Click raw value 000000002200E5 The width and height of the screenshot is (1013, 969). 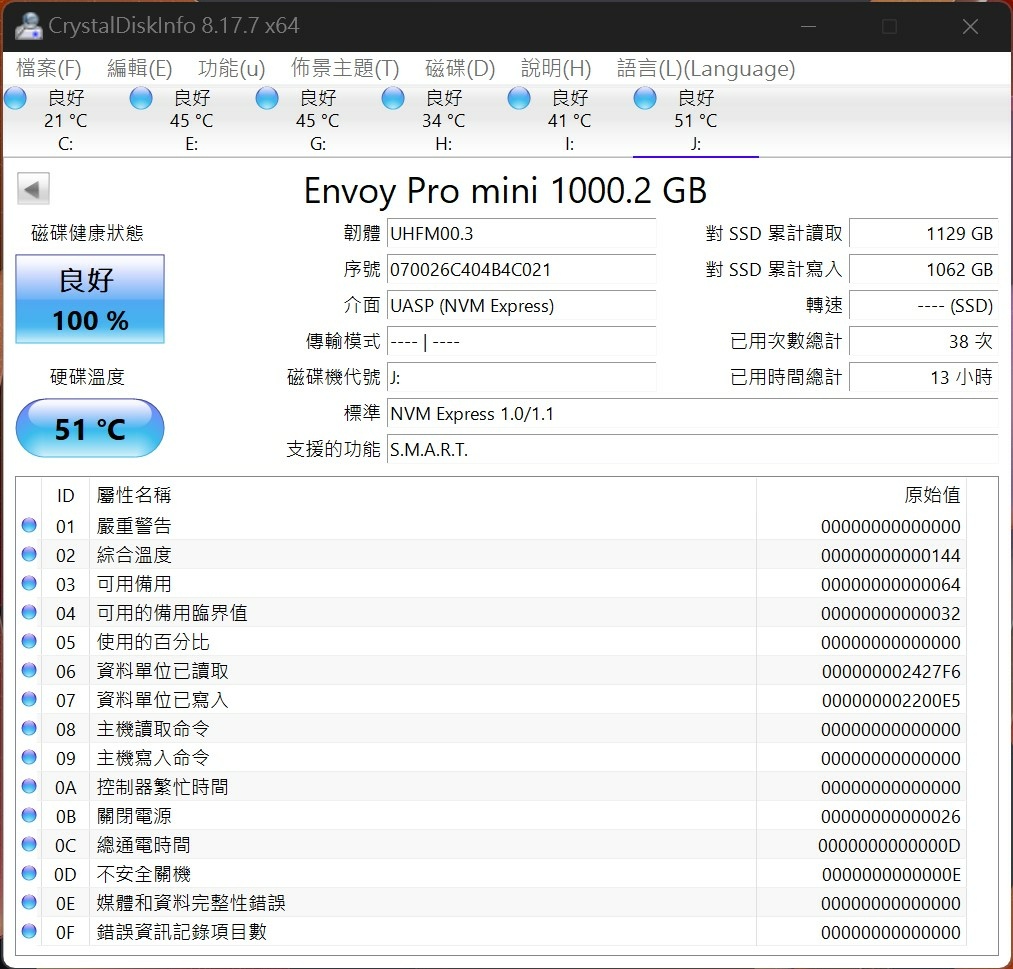tap(891, 701)
